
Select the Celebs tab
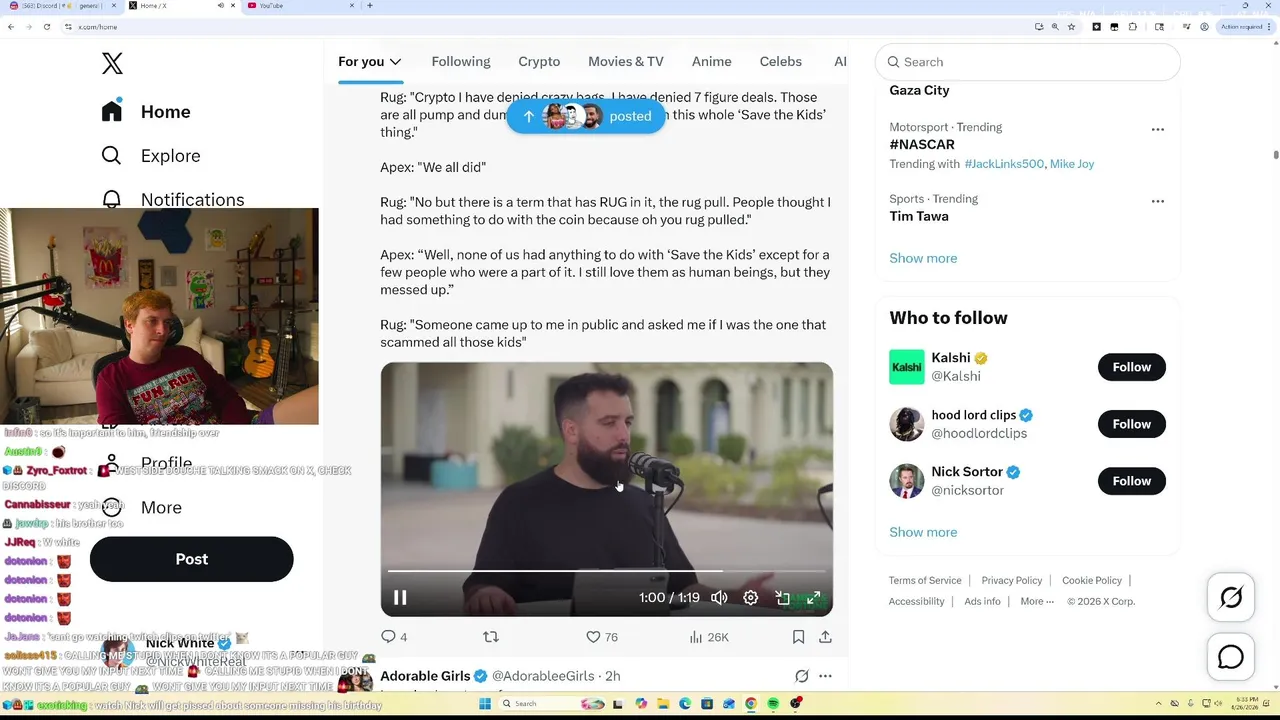(781, 61)
